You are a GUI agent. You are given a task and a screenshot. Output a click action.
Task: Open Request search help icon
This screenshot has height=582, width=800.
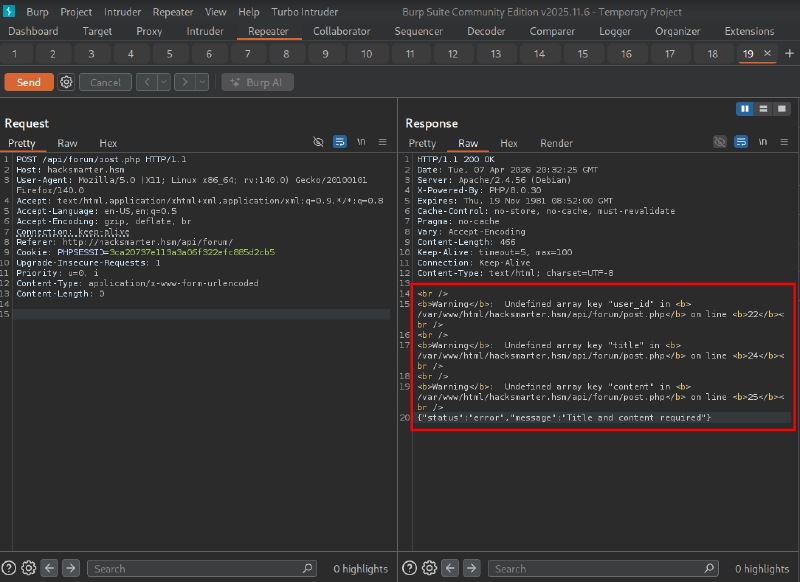coord(9,568)
